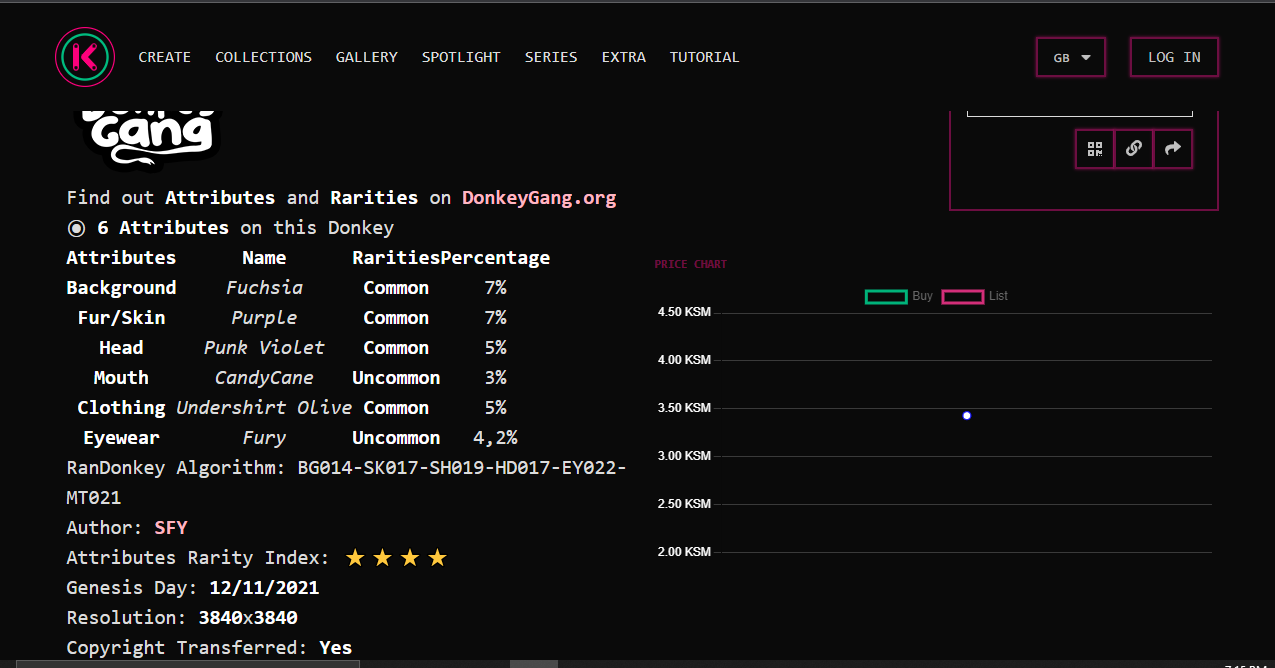Click the 'Punk Violet' head name
The width and height of the screenshot is (1275, 668).
click(x=264, y=348)
